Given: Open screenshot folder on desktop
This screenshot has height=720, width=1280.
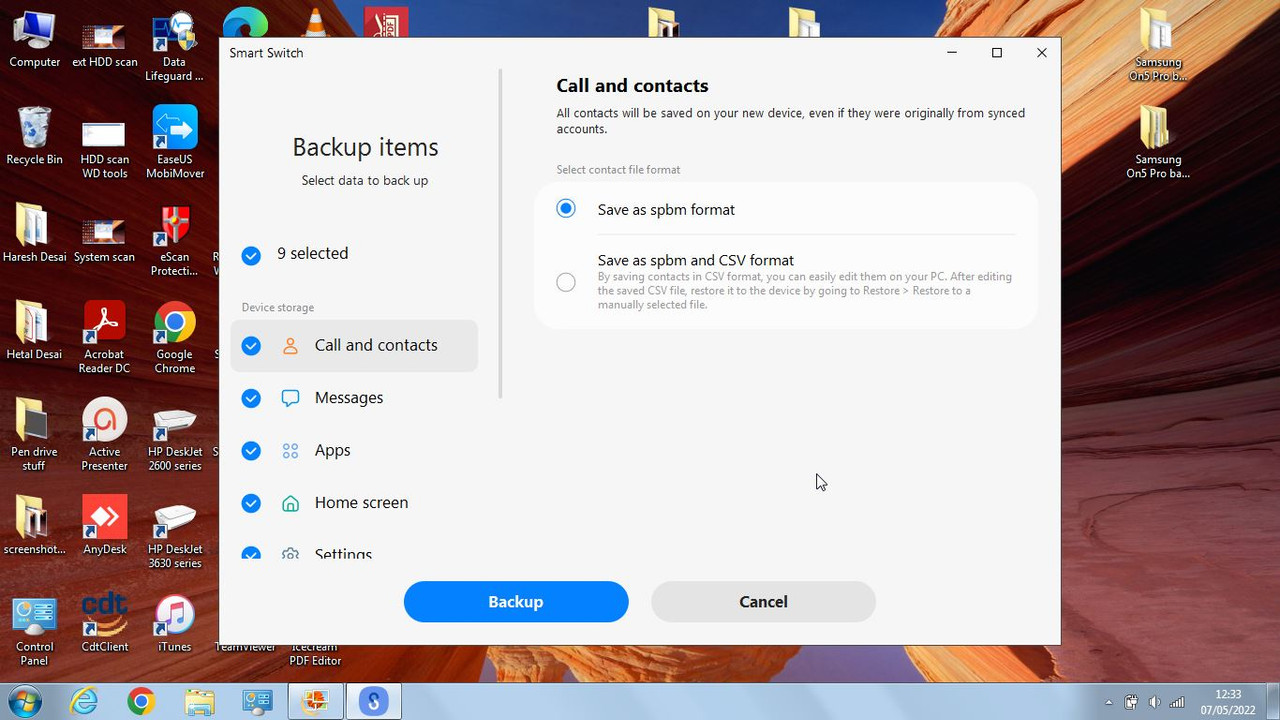Looking at the screenshot, I should (x=35, y=525).
